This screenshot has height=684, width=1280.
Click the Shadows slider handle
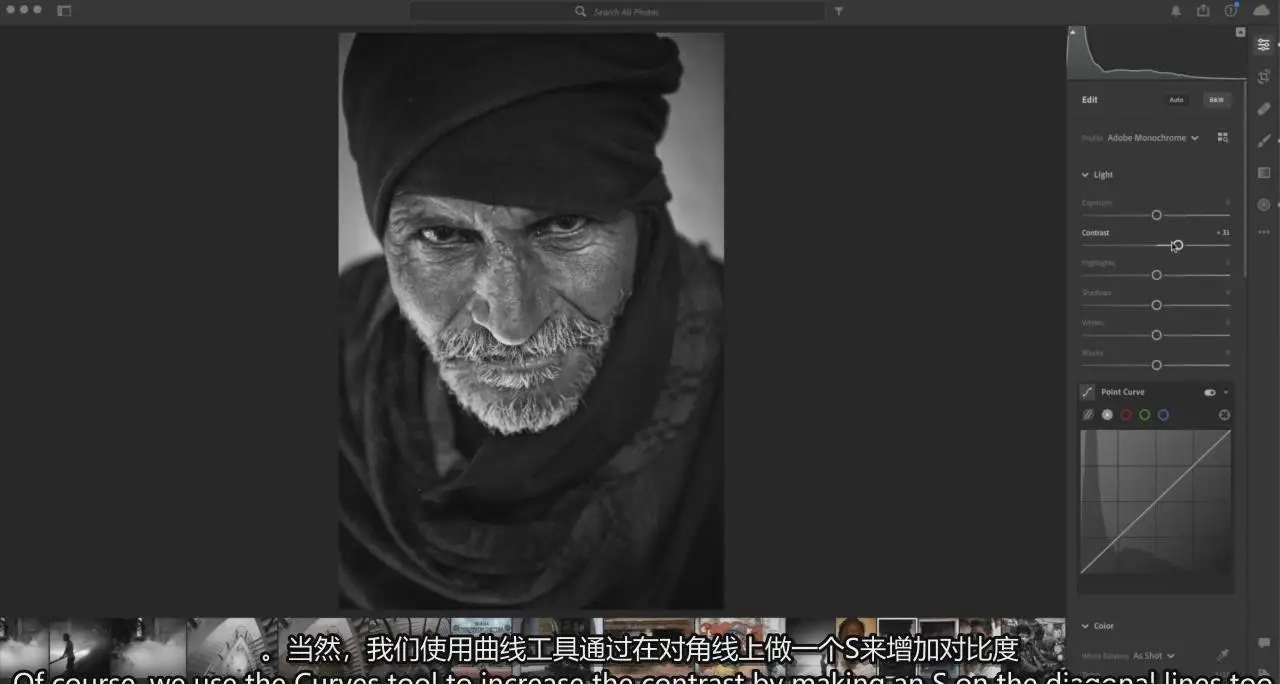point(1156,305)
